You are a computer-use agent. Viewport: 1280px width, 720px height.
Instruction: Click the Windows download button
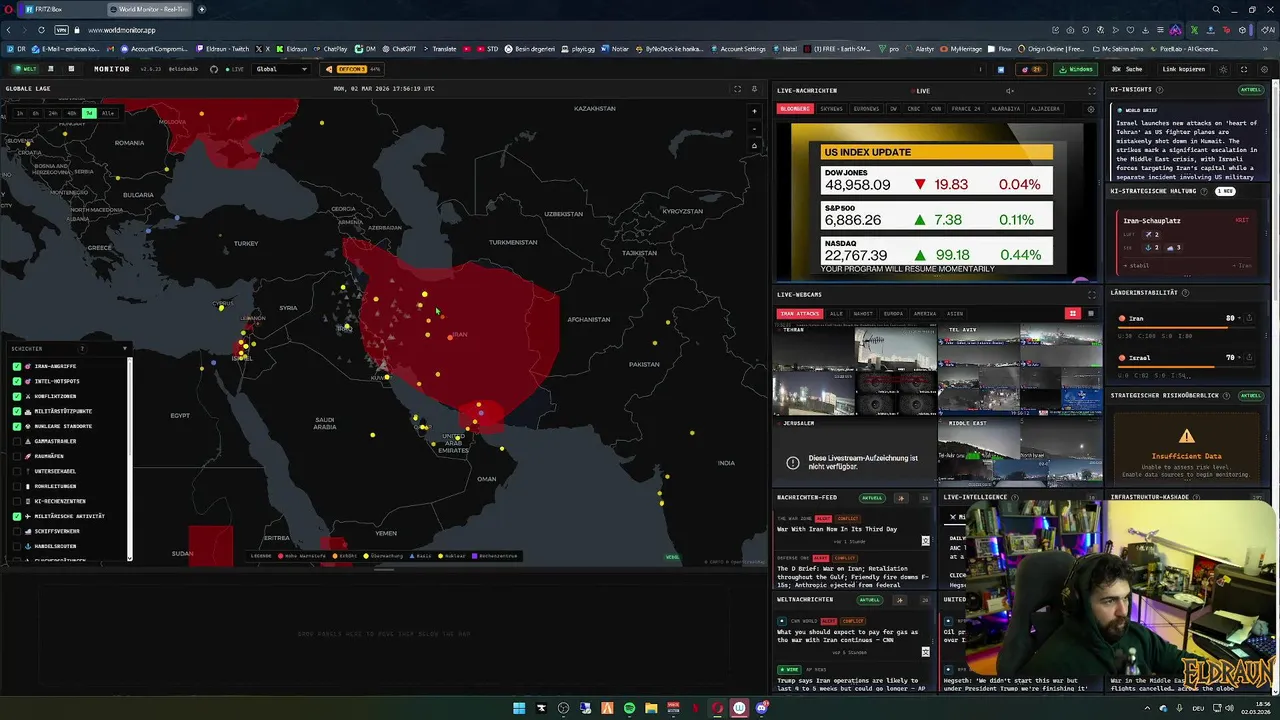click(1076, 69)
